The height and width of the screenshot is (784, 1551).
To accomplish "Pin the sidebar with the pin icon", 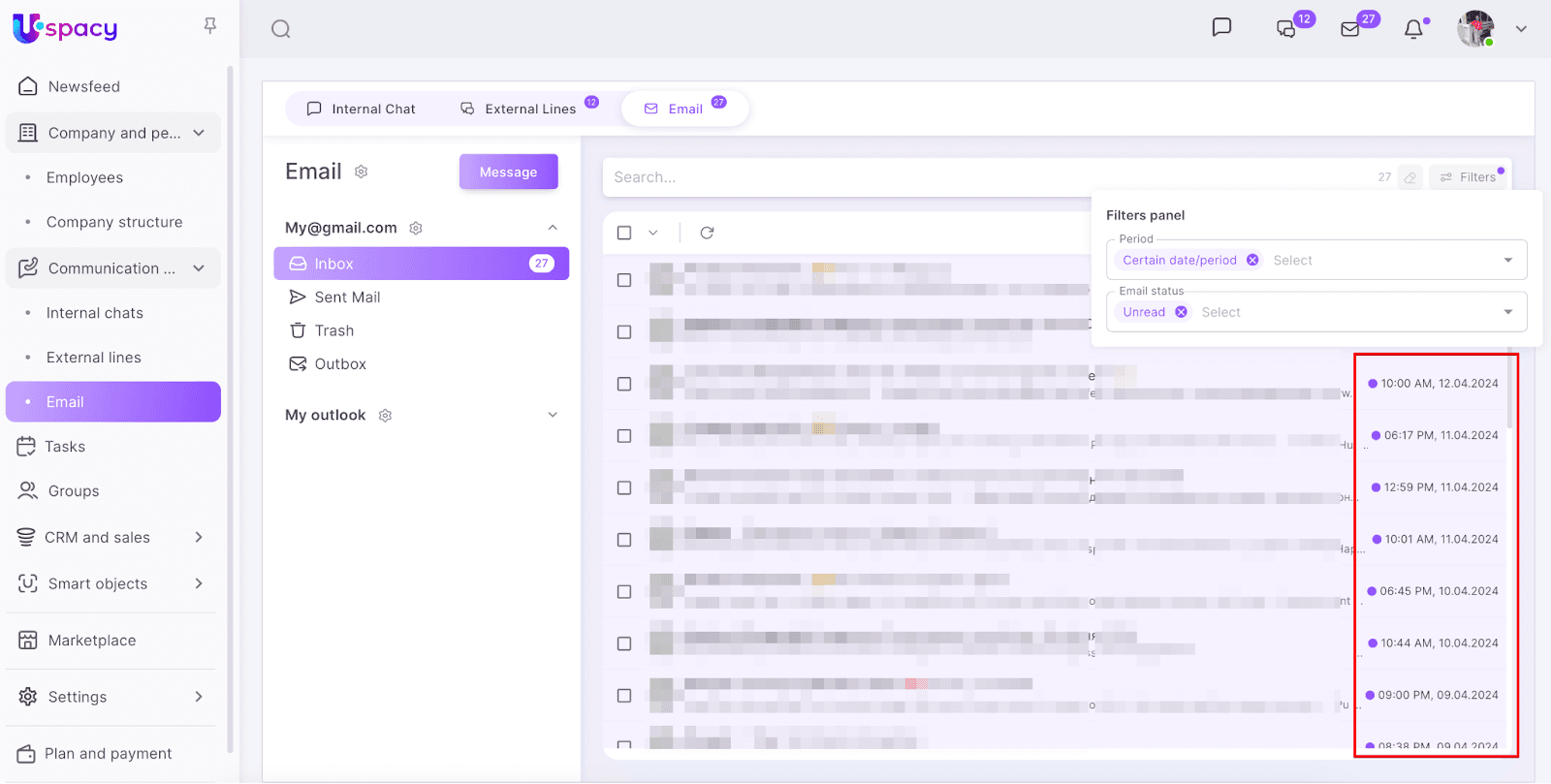I will pos(210,26).
